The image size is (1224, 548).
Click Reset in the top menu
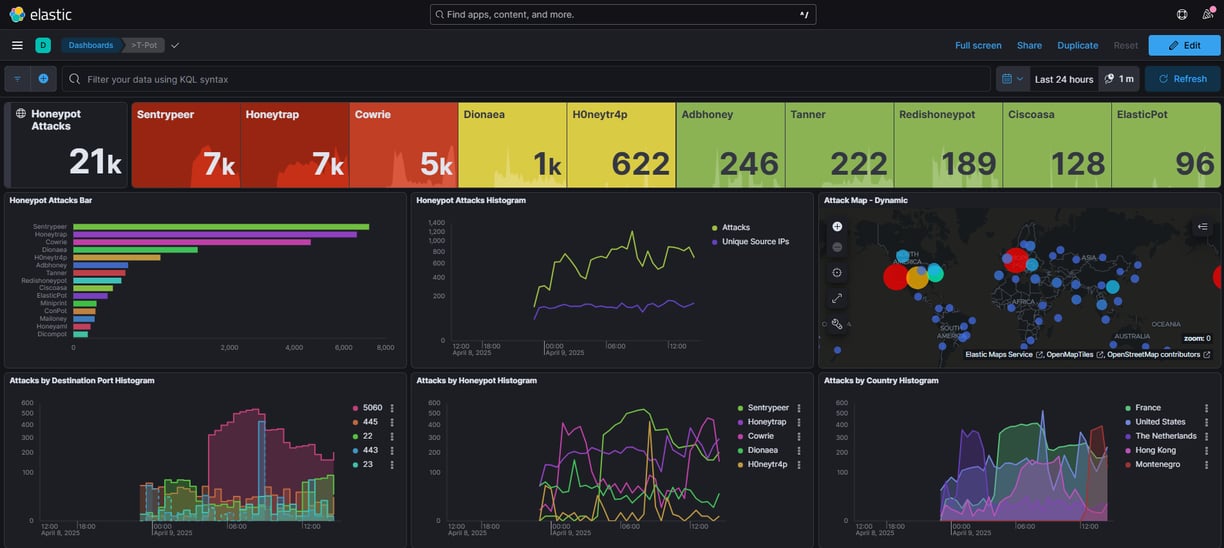[x=1126, y=45]
